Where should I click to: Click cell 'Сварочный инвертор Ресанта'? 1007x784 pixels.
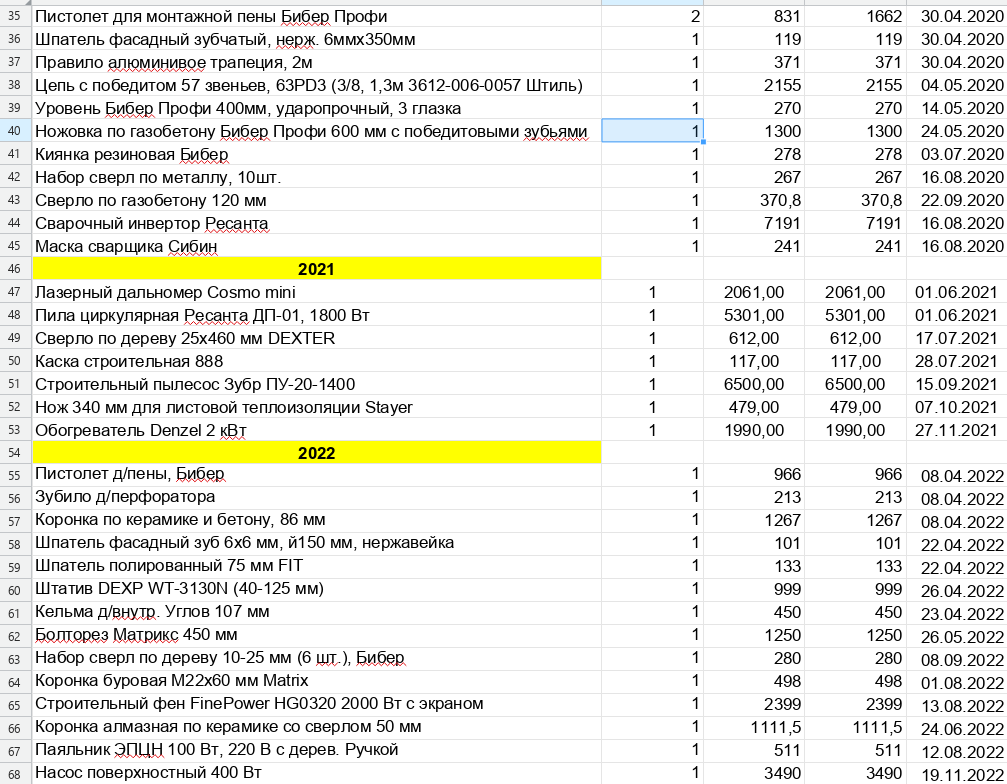tap(317, 223)
